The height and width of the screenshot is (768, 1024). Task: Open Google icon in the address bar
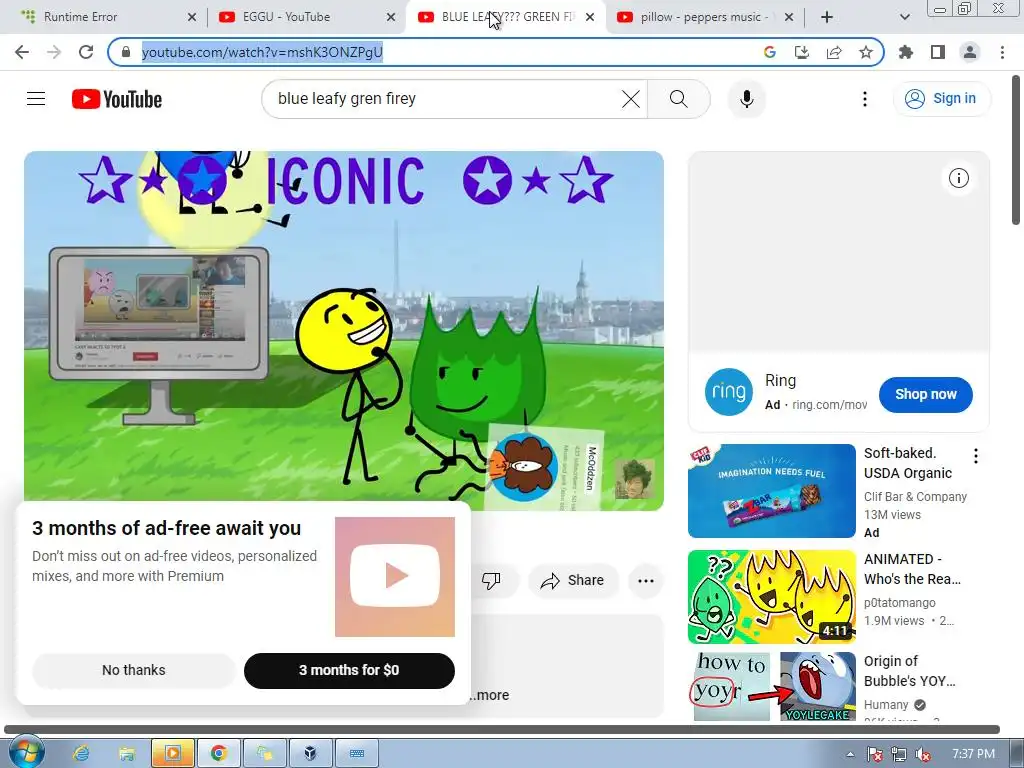point(770,52)
